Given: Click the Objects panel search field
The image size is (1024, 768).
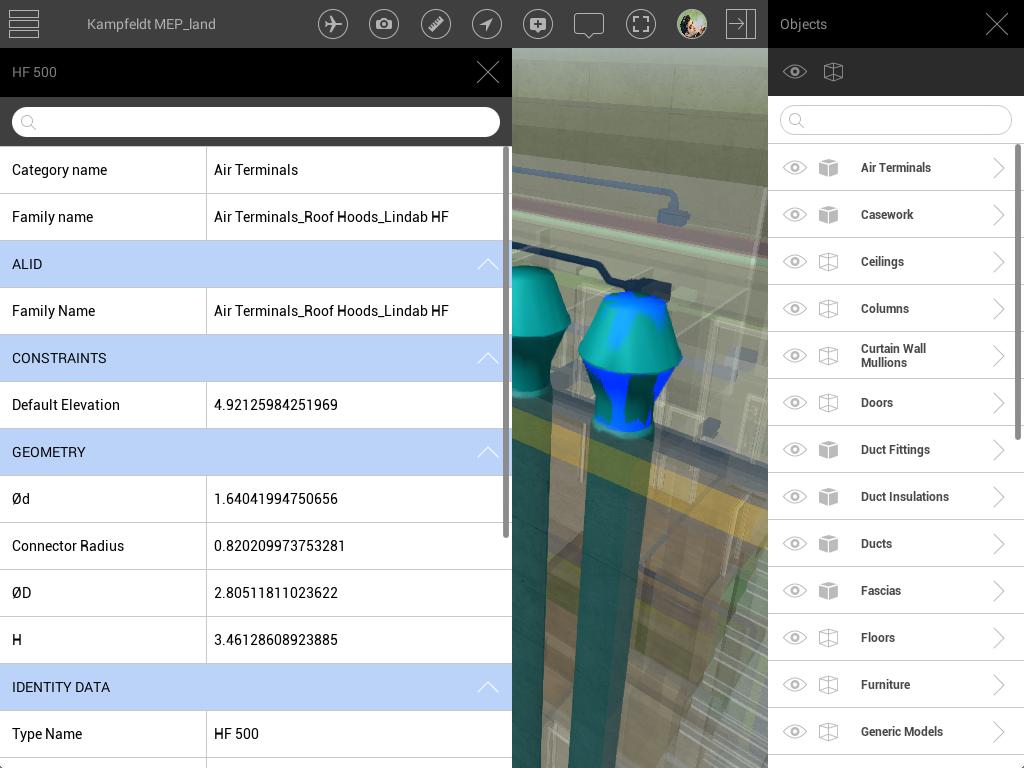Looking at the screenshot, I should (896, 121).
